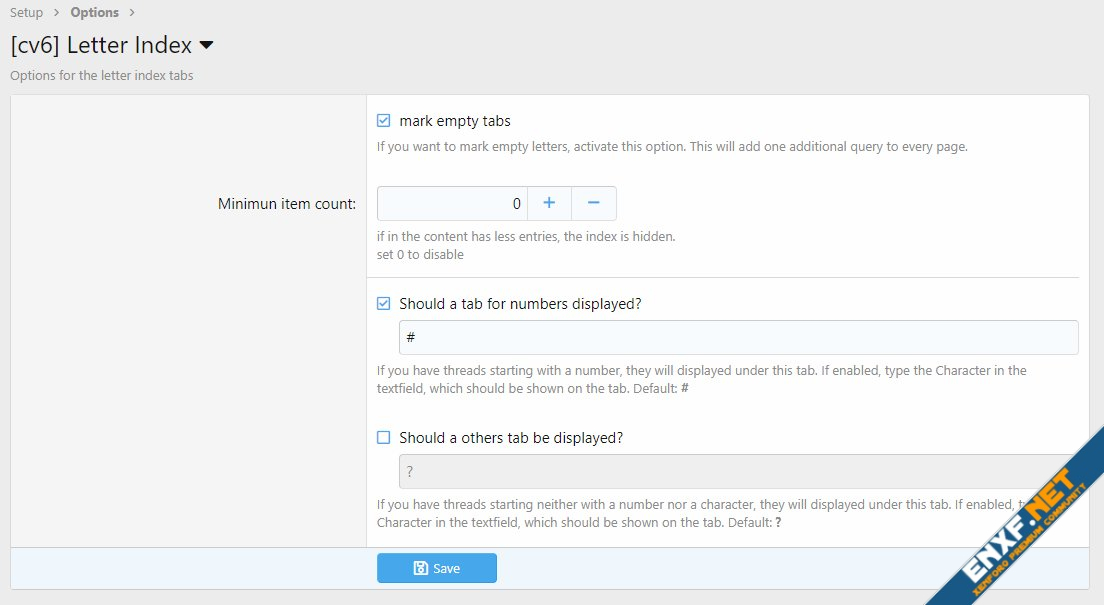1104x605 pixels.
Task: Click "Should a tab for numbers displayed?" label
Action: click(x=520, y=304)
